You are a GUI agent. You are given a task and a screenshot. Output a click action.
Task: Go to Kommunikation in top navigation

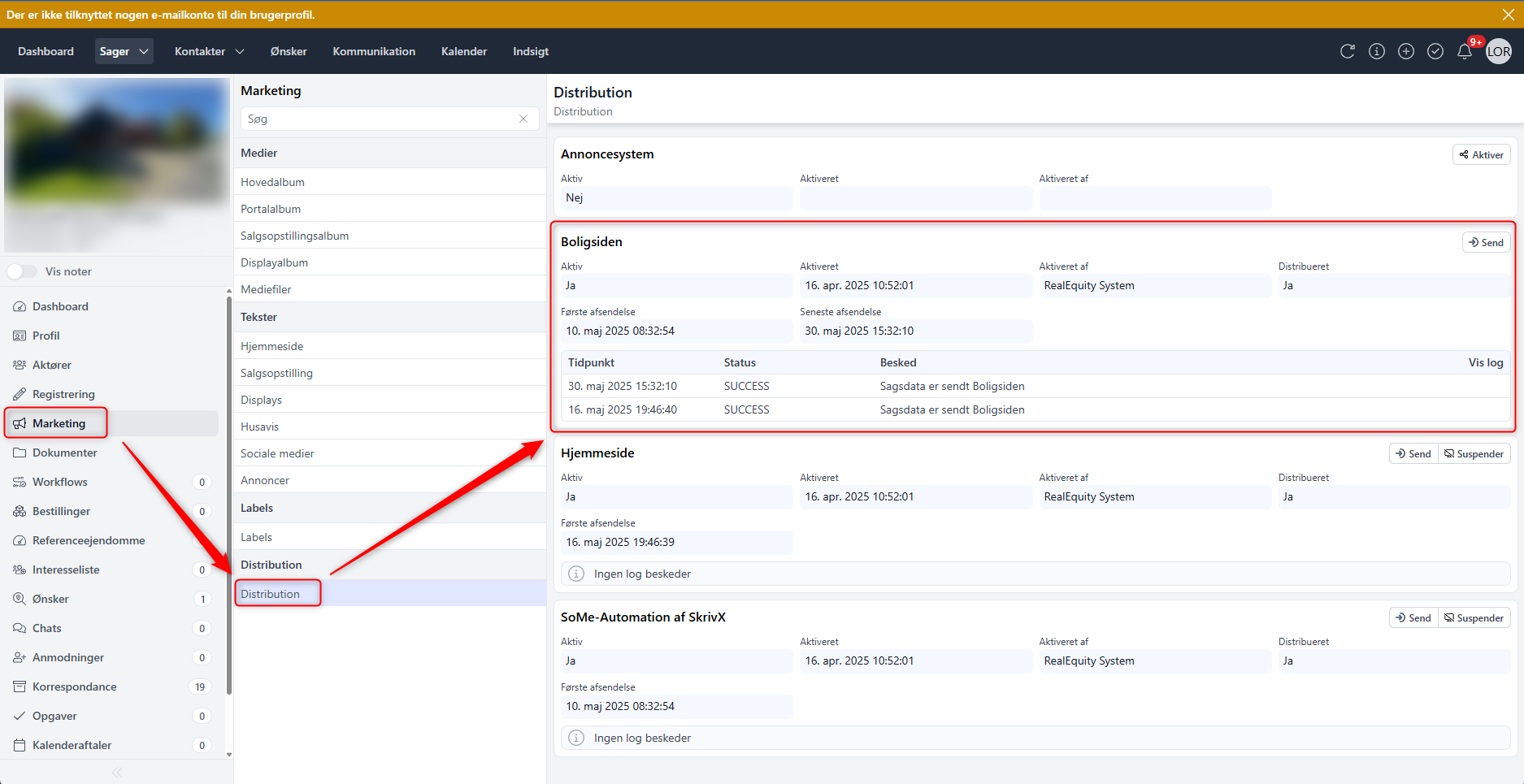(x=374, y=51)
